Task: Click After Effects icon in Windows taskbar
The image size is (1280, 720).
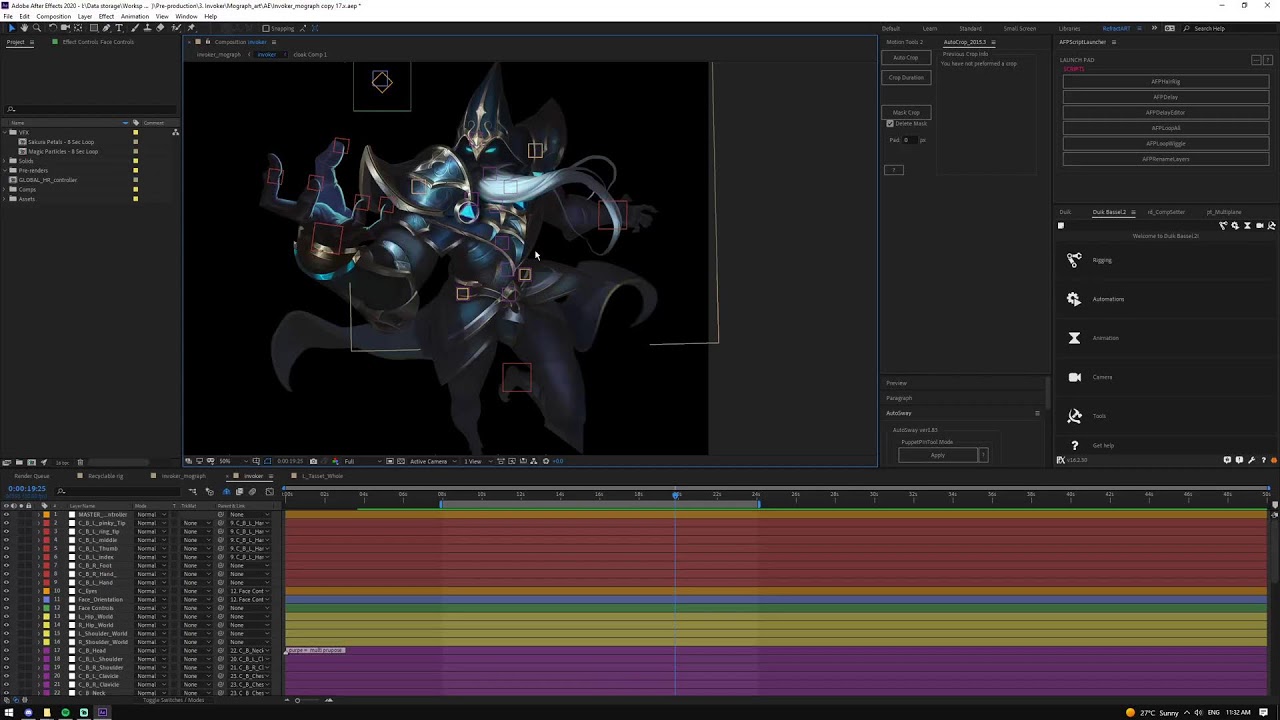Action: tap(102, 712)
